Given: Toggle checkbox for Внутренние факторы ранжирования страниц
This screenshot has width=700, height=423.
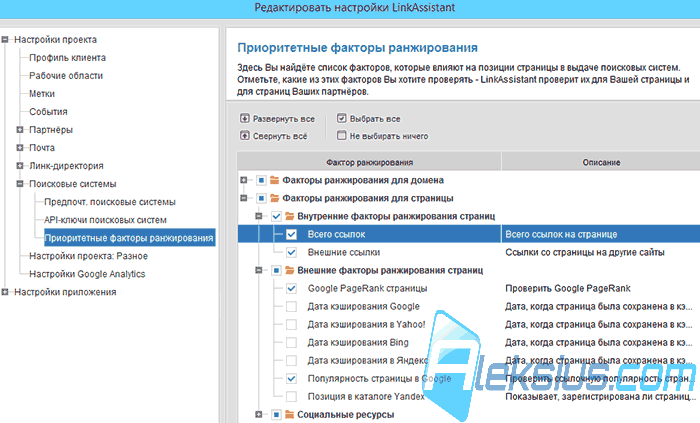Looking at the screenshot, I should (x=276, y=216).
